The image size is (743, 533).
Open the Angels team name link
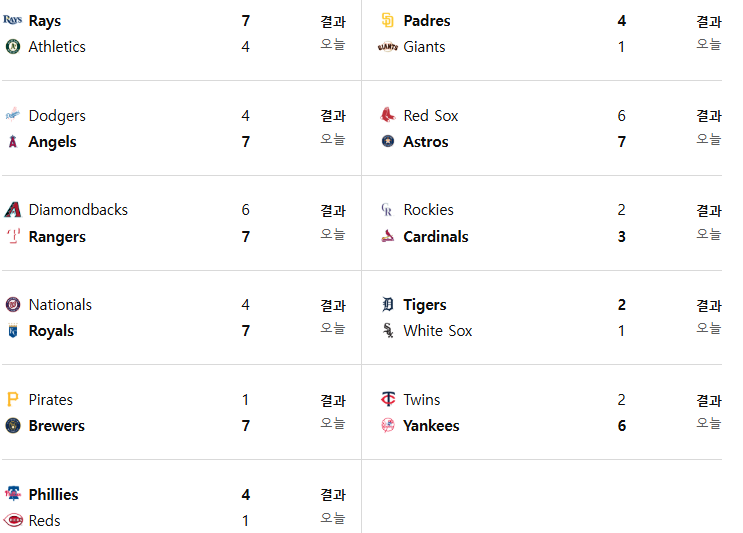52,142
